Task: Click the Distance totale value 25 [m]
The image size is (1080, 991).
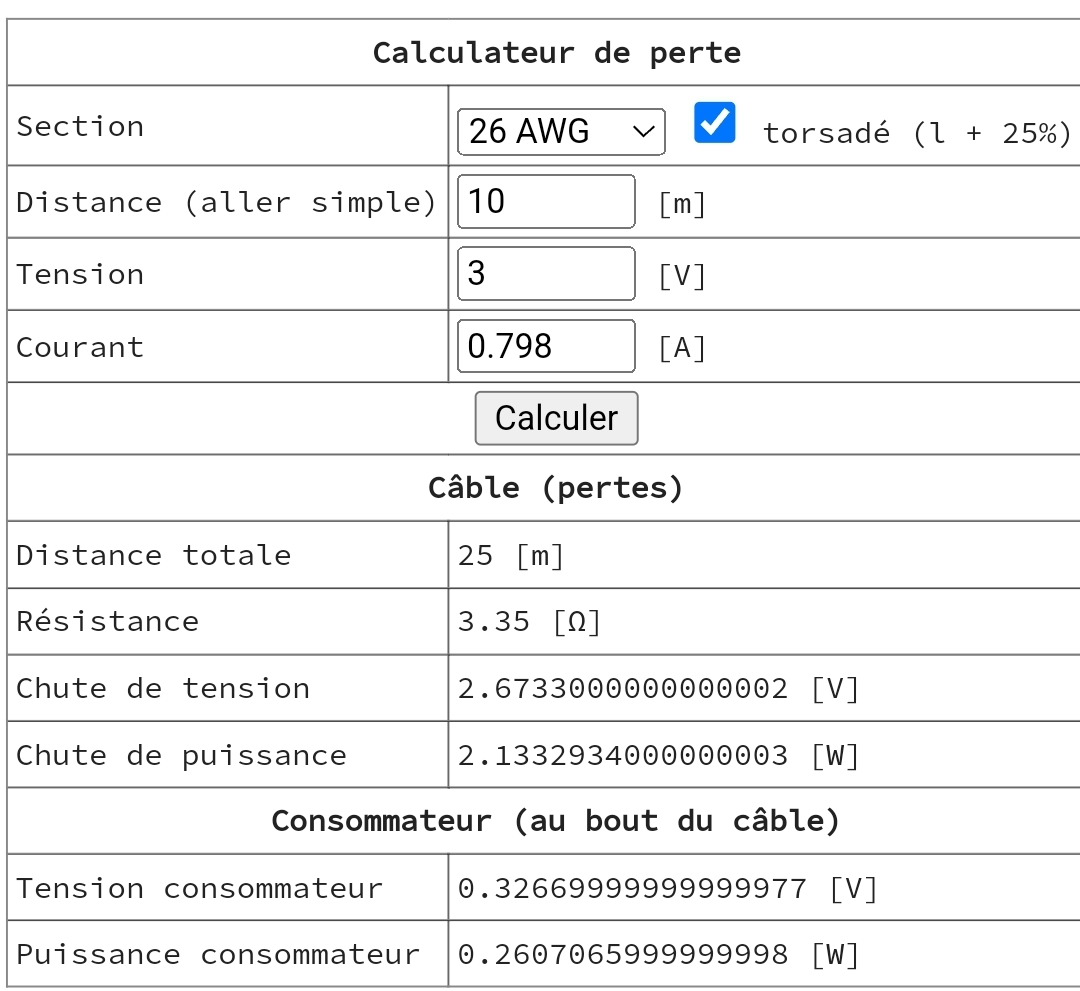Action: tap(511, 555)
